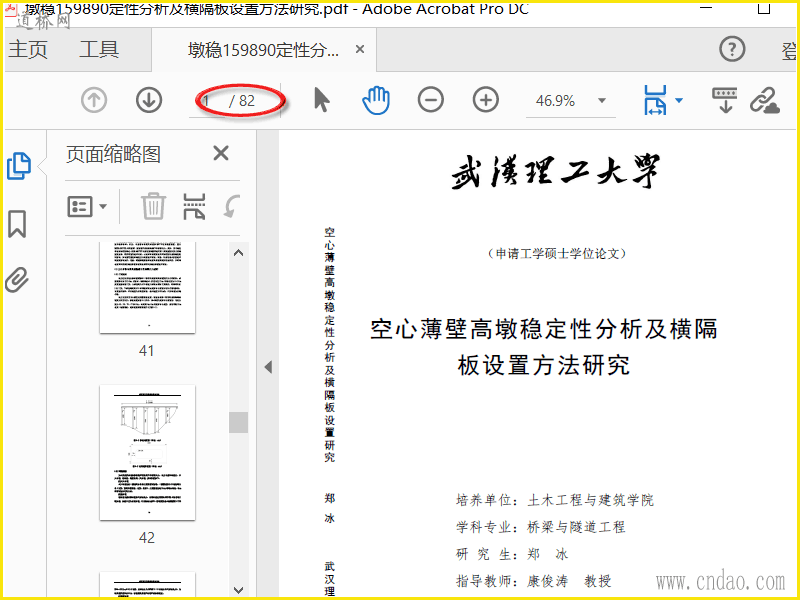Click the thumbnail panel scrollbar handle

pyautogui.click(x=238, y=422)
